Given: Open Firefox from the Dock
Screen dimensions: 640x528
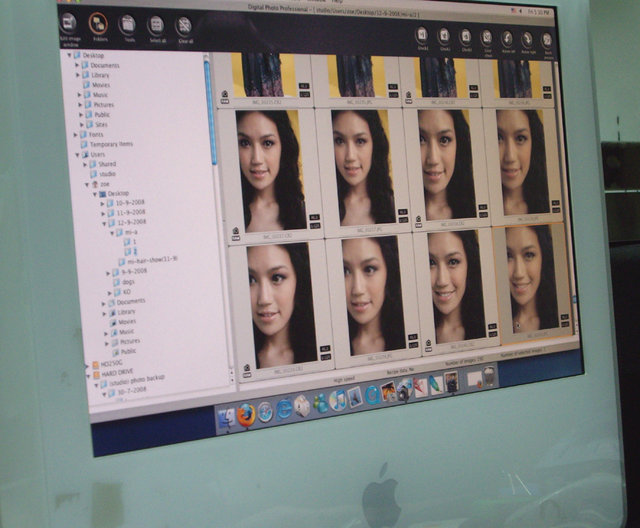Looking at the screenshot, I should tap(247, 415).
